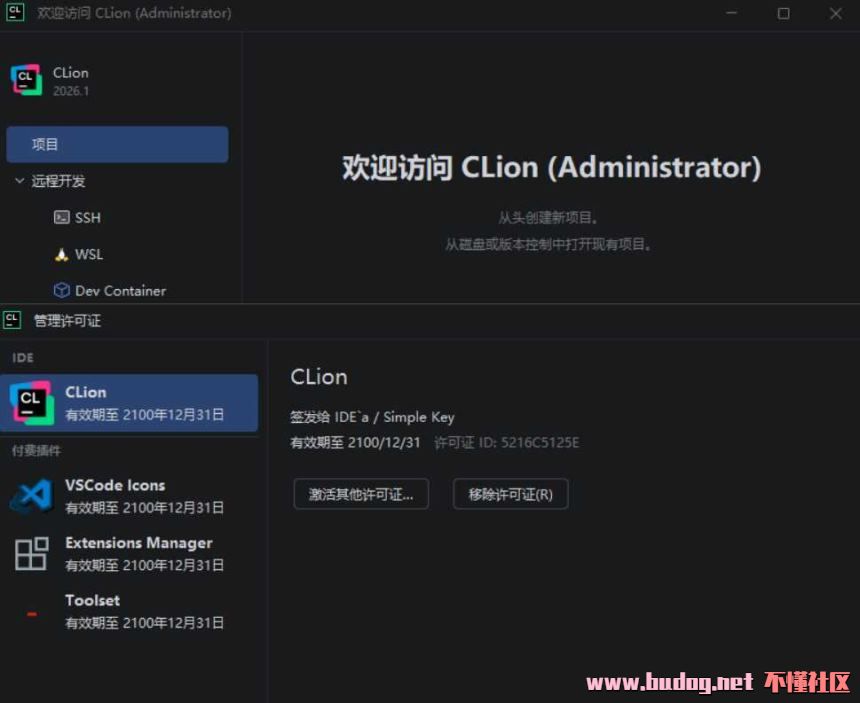Open the 项目 tab in sidebar
This screenshot has width=860, height=703.
coord(117,144)
